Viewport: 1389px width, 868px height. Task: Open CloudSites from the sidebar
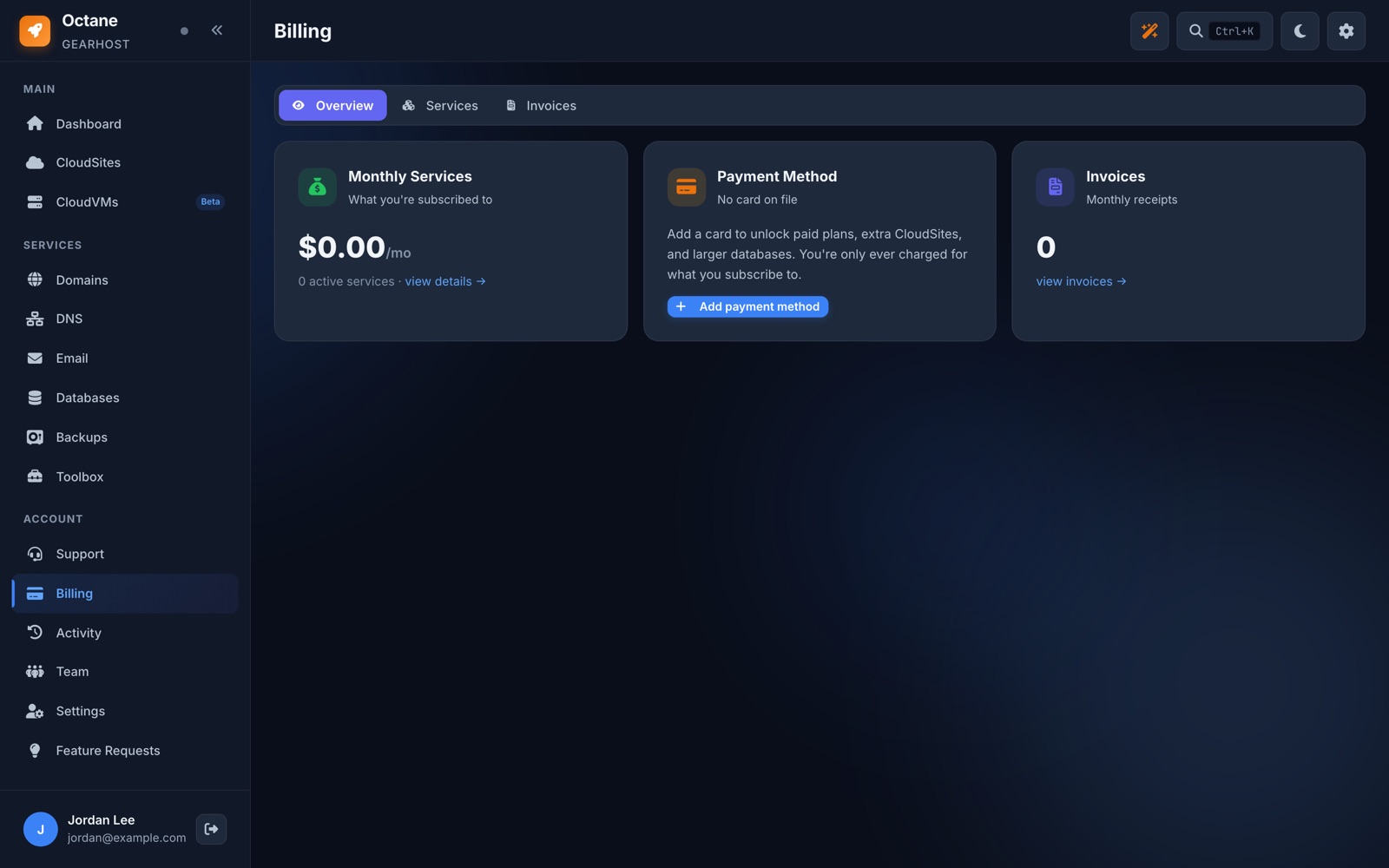pyautogui.click(x=125, y=162)
